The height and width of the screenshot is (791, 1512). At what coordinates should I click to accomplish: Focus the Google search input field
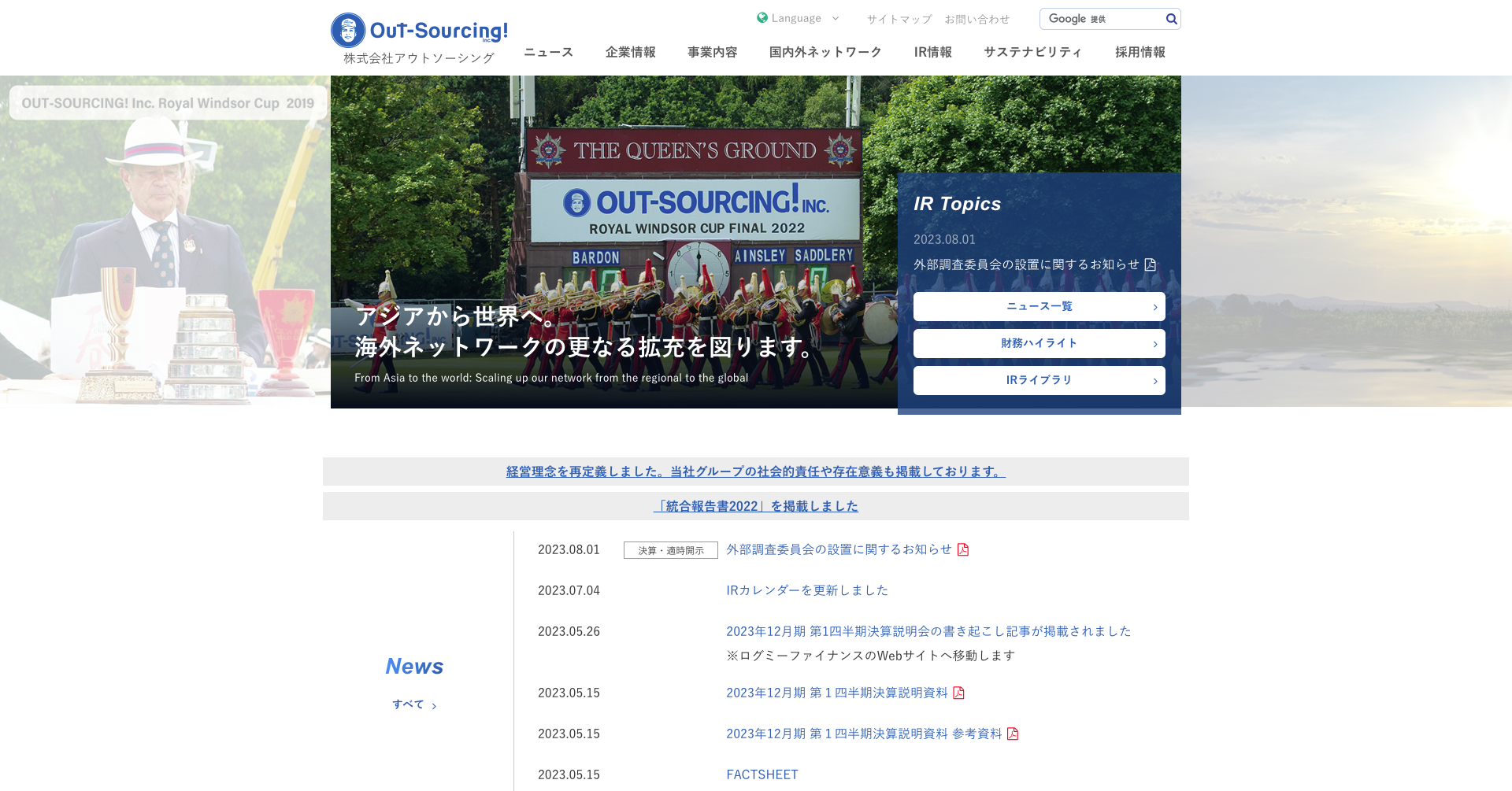tap(1102, 19)
